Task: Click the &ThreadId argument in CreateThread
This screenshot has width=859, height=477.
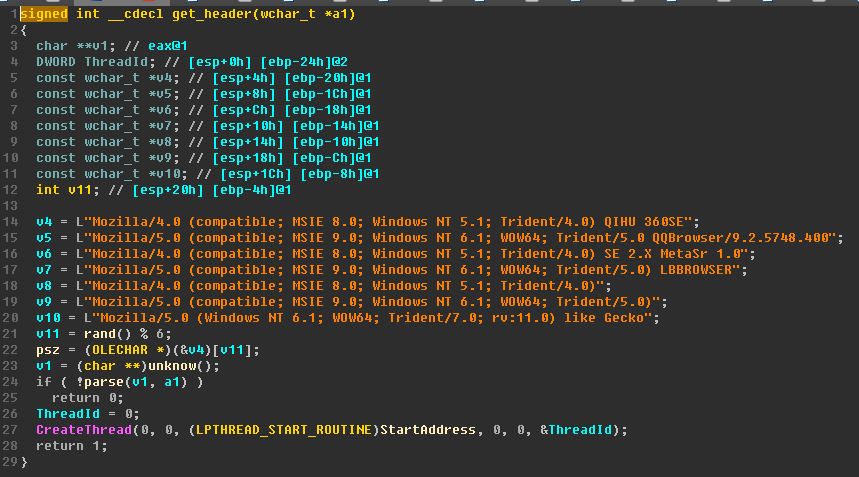Action: coord(576,430)
